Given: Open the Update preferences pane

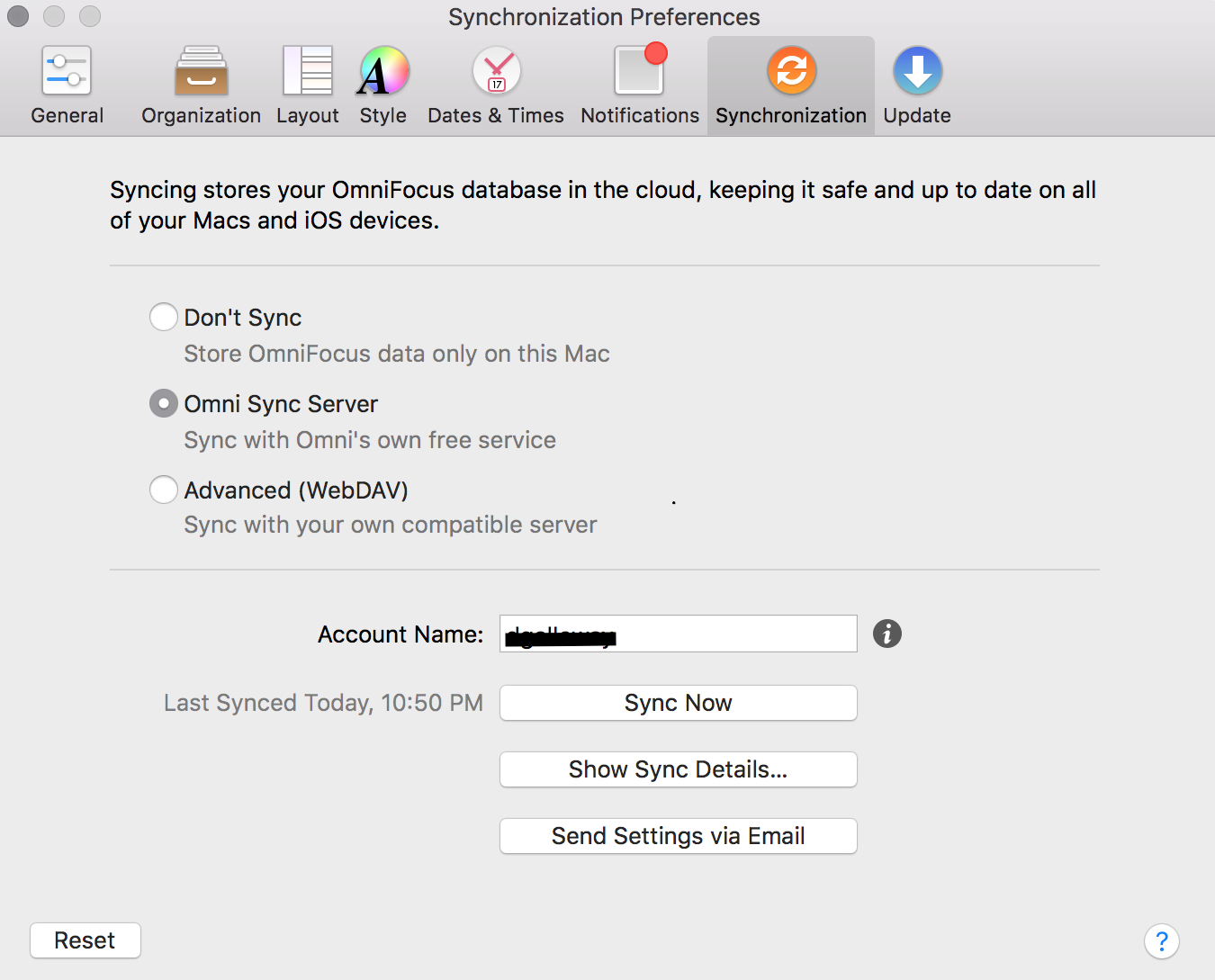Looking at the screenshot, I should click(x=917, y=85).
